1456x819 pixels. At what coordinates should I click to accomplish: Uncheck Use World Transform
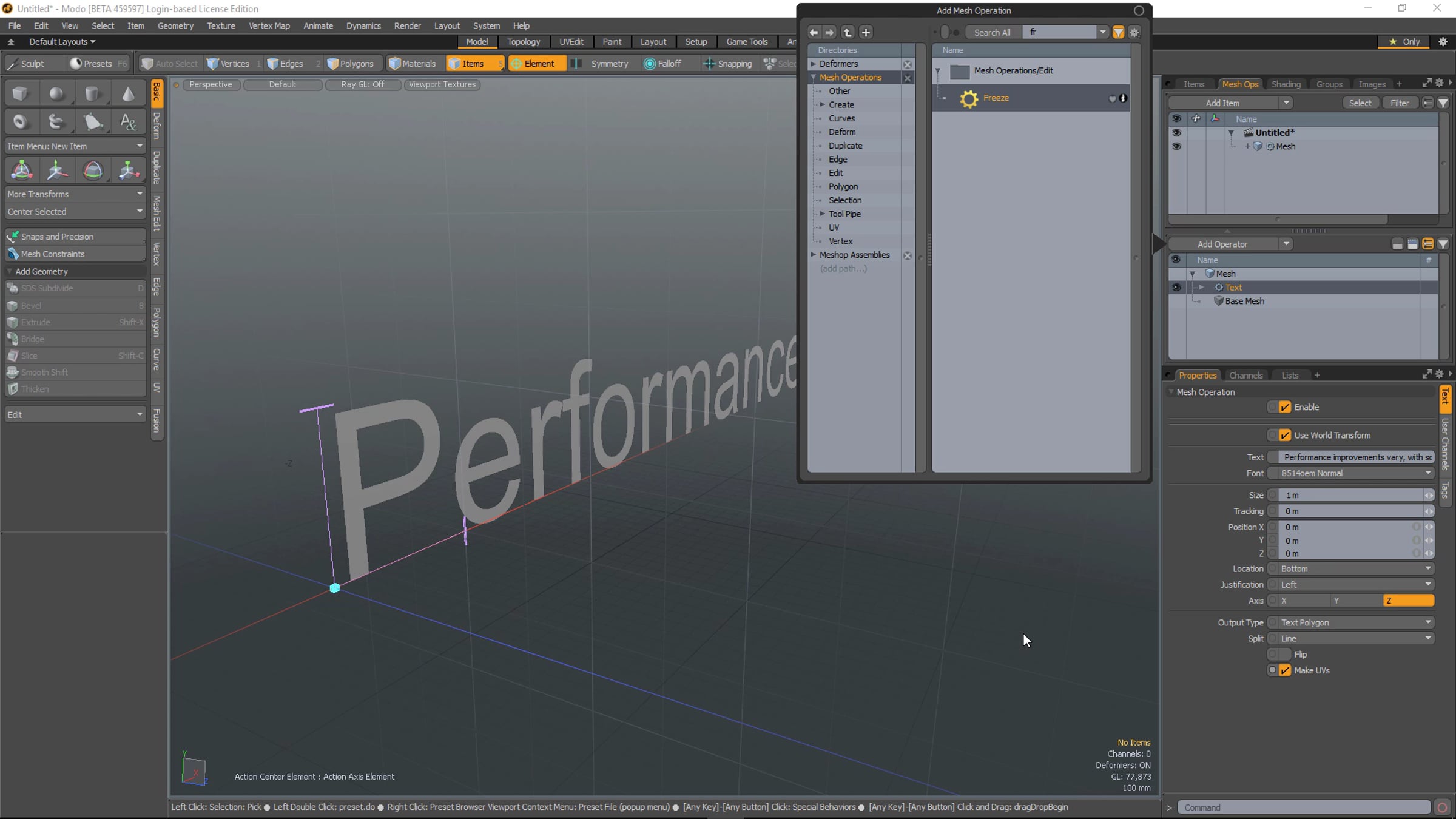(1285, 435)
